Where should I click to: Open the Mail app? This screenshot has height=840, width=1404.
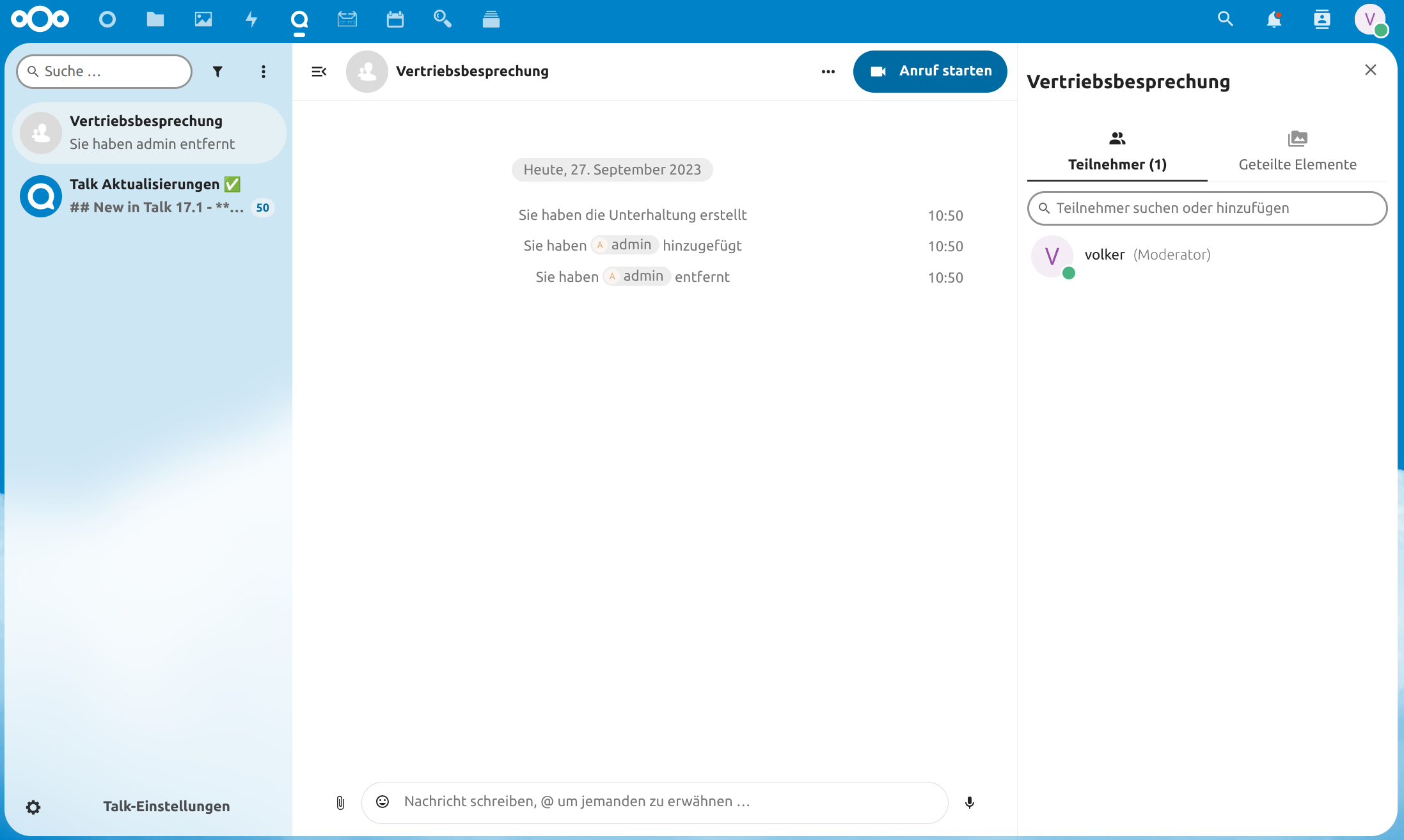pyautogui.click(x=347, y=19)
